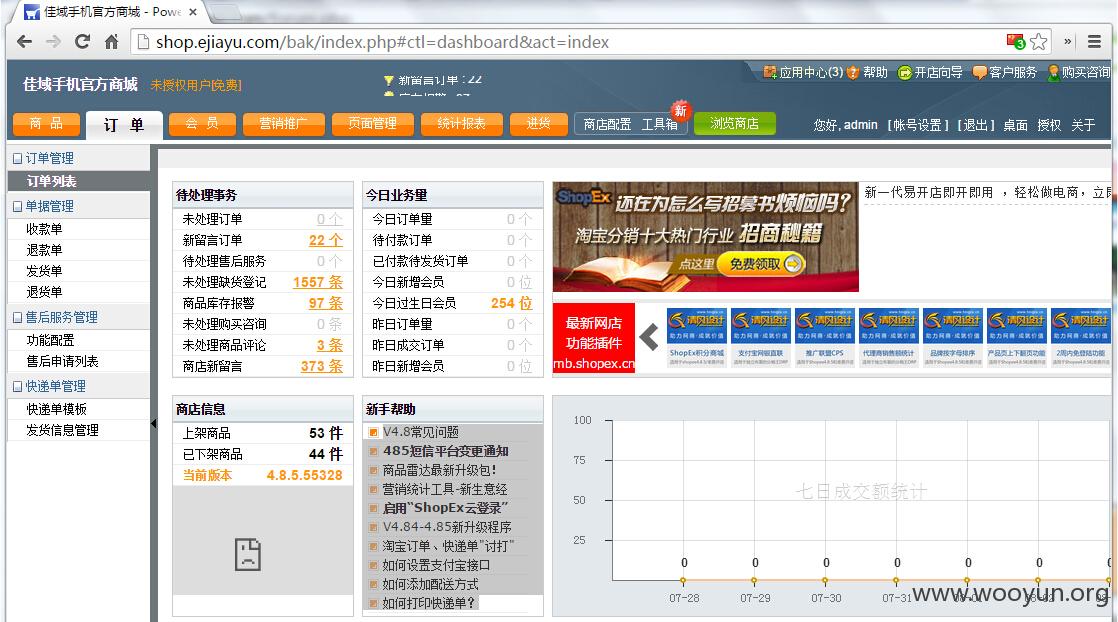Click the 免费领取 banner button
Screen dimensions: 1118x622
click(761, 264)
